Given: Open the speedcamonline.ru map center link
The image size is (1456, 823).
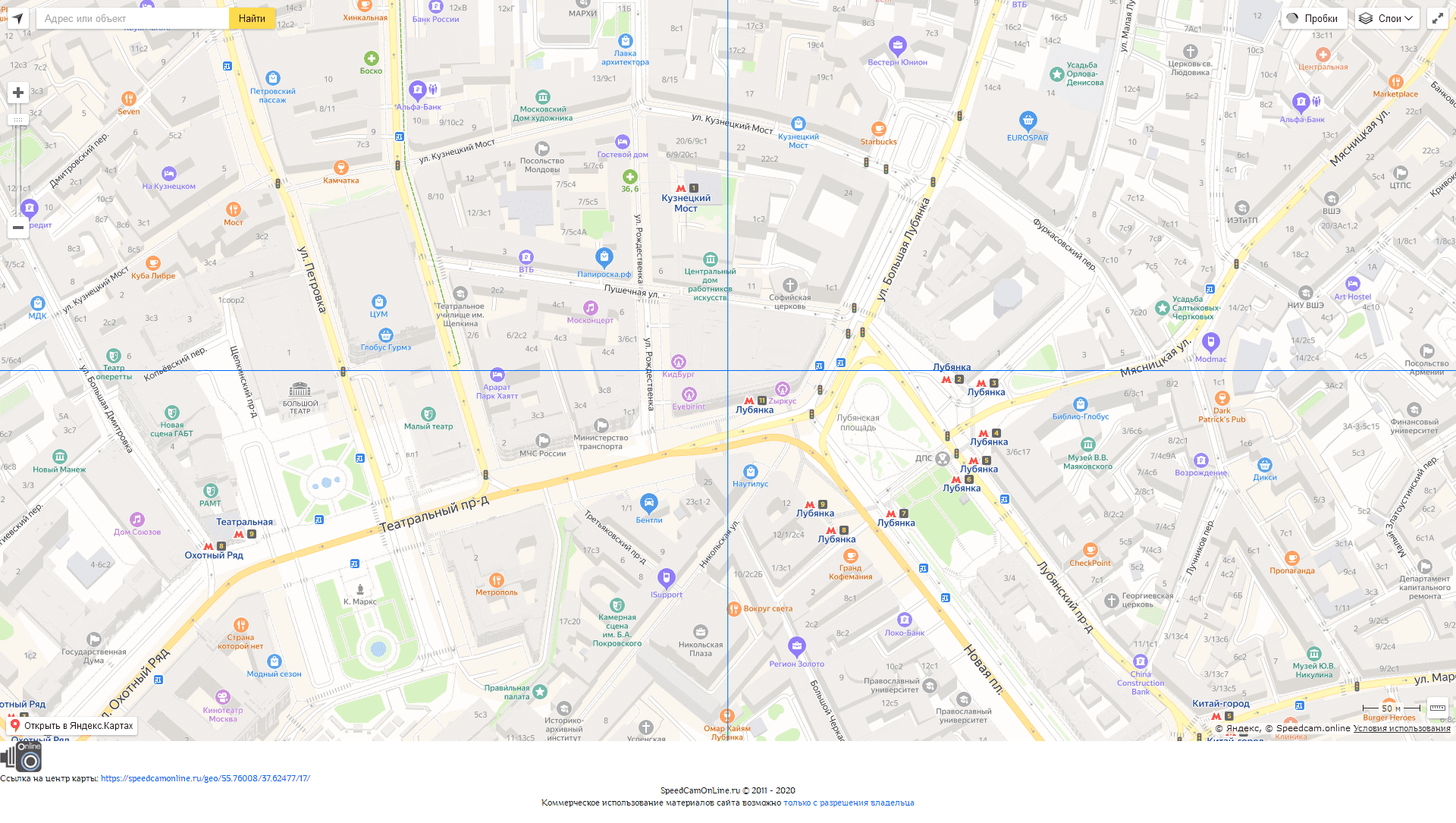Looking at the screenshot, I should click(205, 778).
